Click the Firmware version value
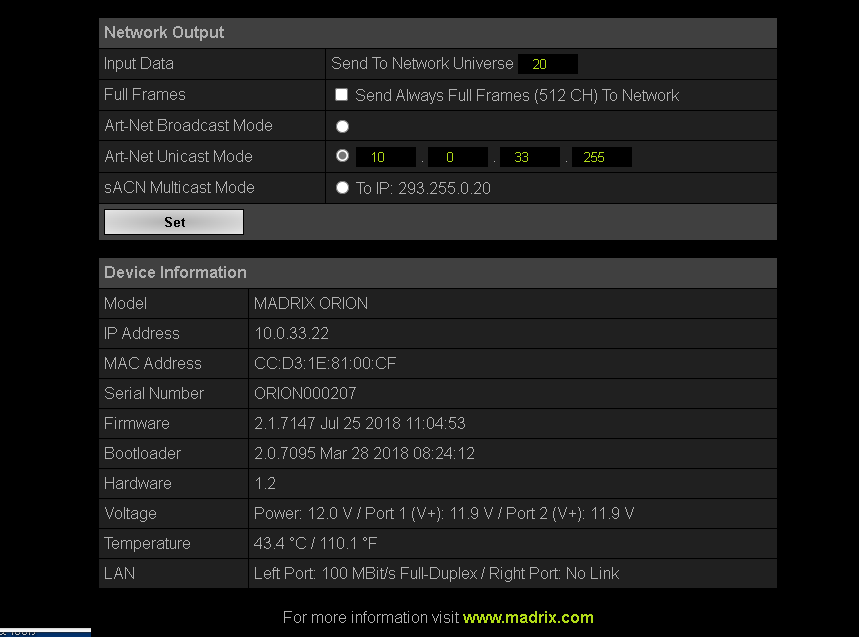Image resolution: width=859 pixels, height=637 pixels. pos(359,424)
